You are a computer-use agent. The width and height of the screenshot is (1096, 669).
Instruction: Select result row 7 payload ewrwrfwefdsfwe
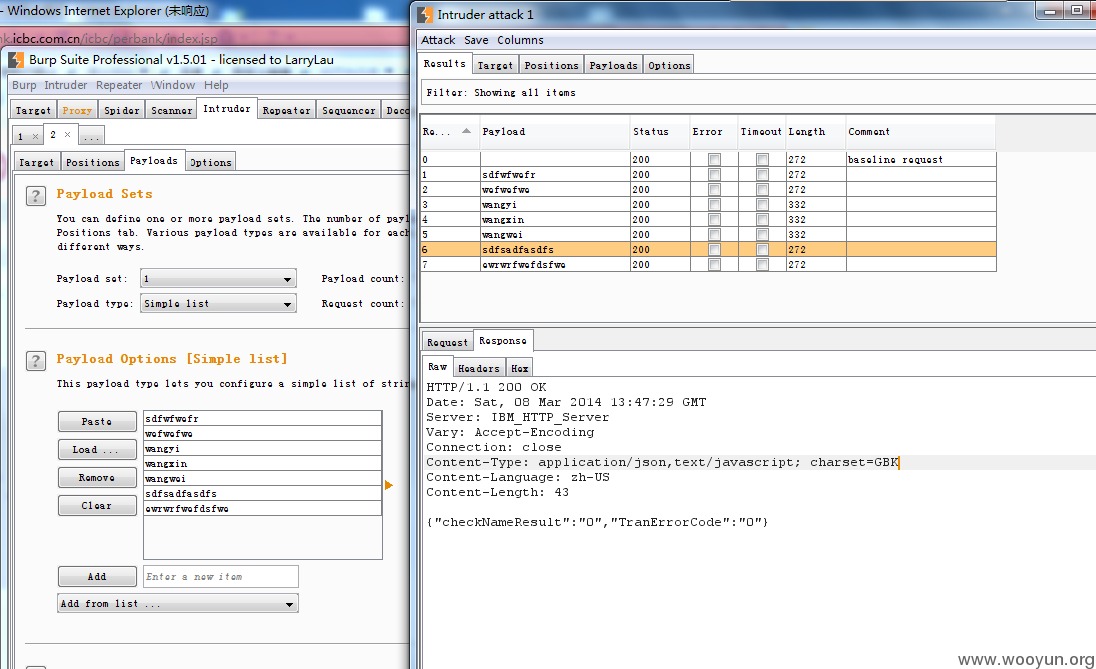click(x=708, y=265)
